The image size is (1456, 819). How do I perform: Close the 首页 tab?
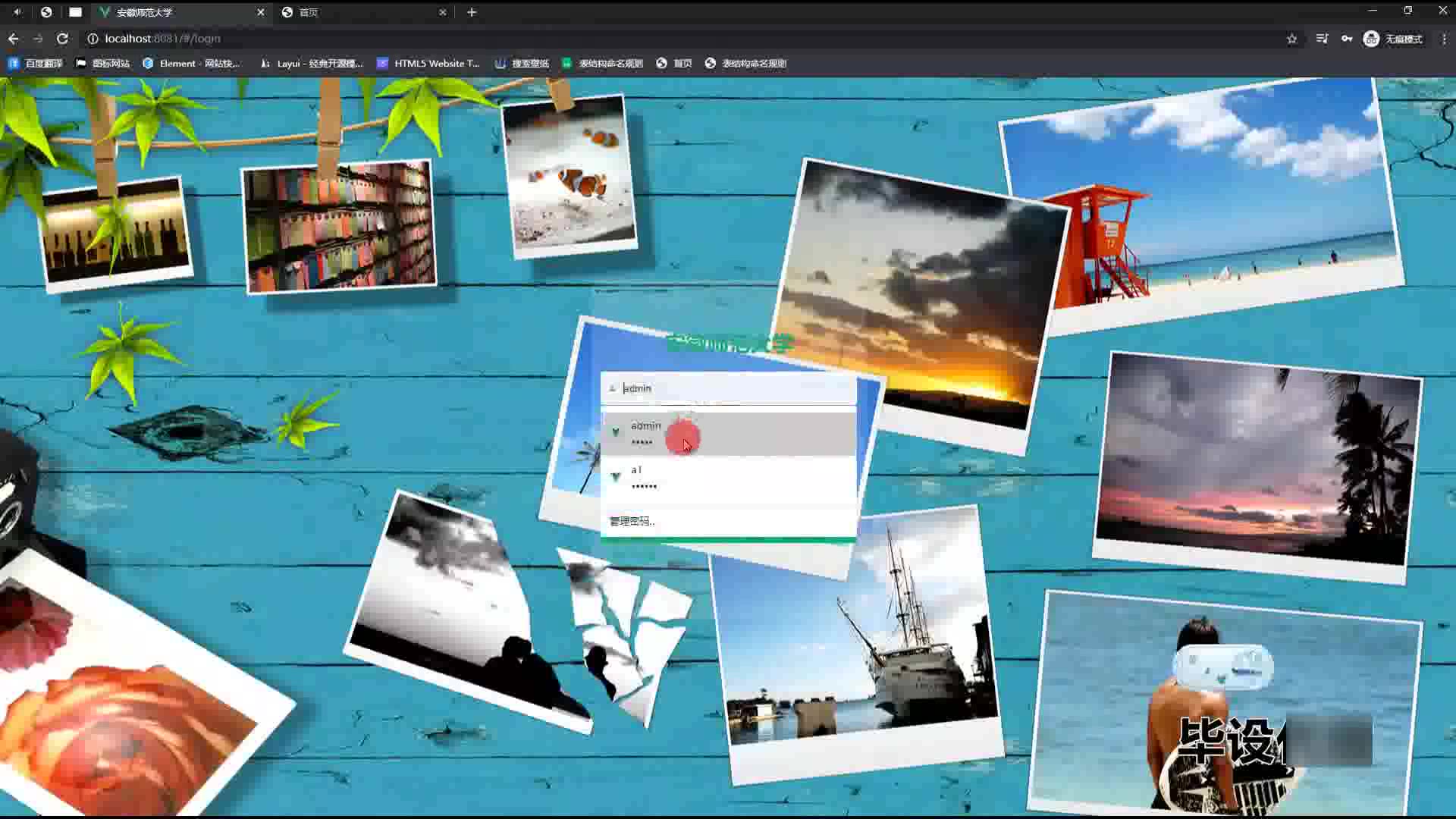pos(443,12)
